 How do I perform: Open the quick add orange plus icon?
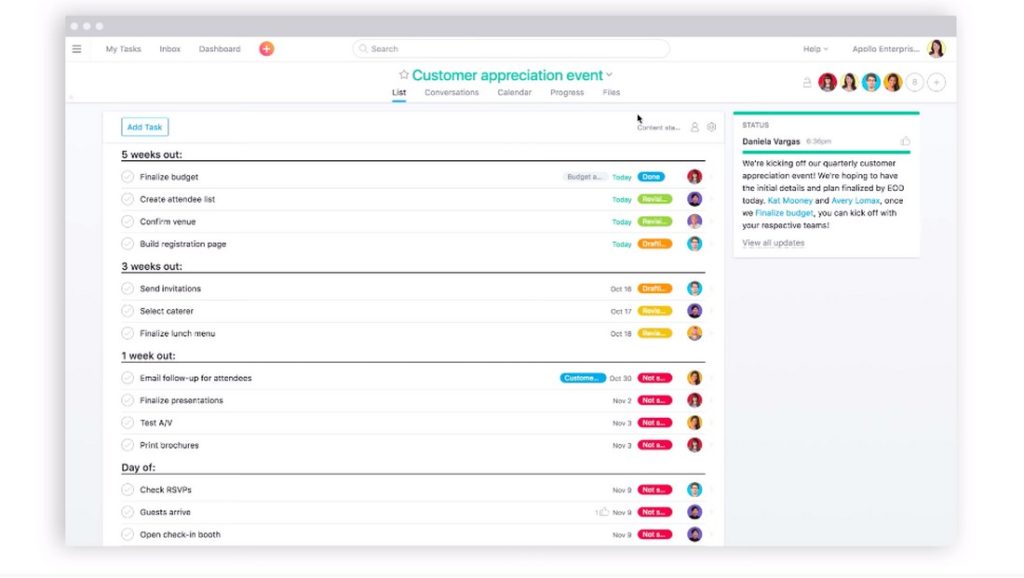[x=266, y=48]
